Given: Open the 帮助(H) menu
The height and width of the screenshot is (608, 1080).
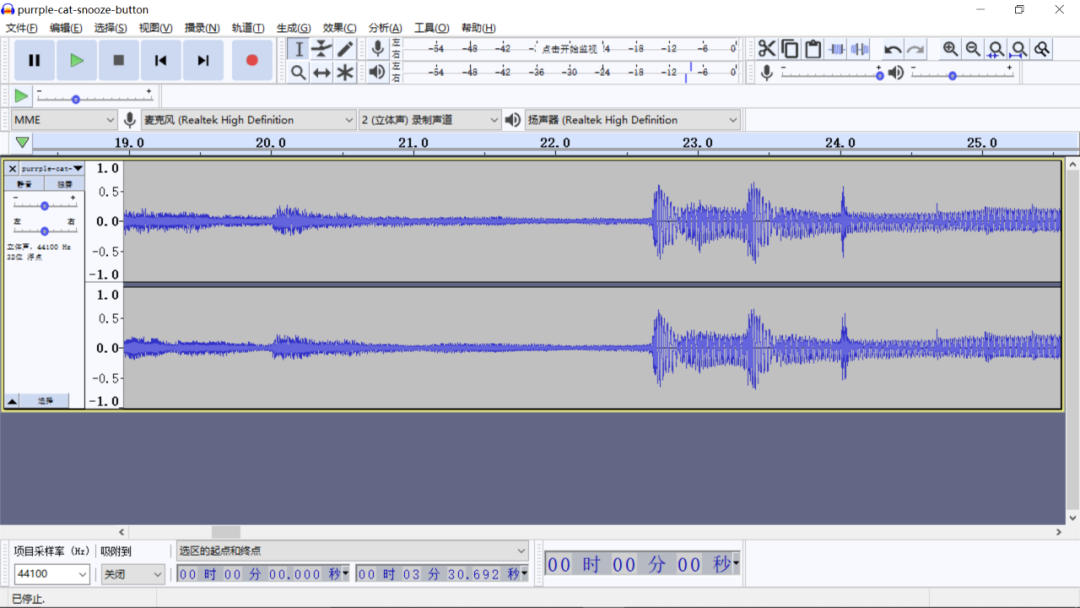Looking at the screenshot, I should tap(478, 28).
